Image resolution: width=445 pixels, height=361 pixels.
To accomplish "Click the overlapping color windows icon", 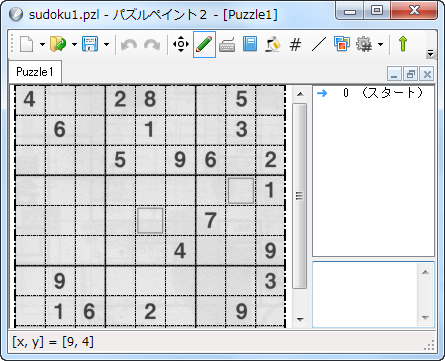I will click(342, 44).
